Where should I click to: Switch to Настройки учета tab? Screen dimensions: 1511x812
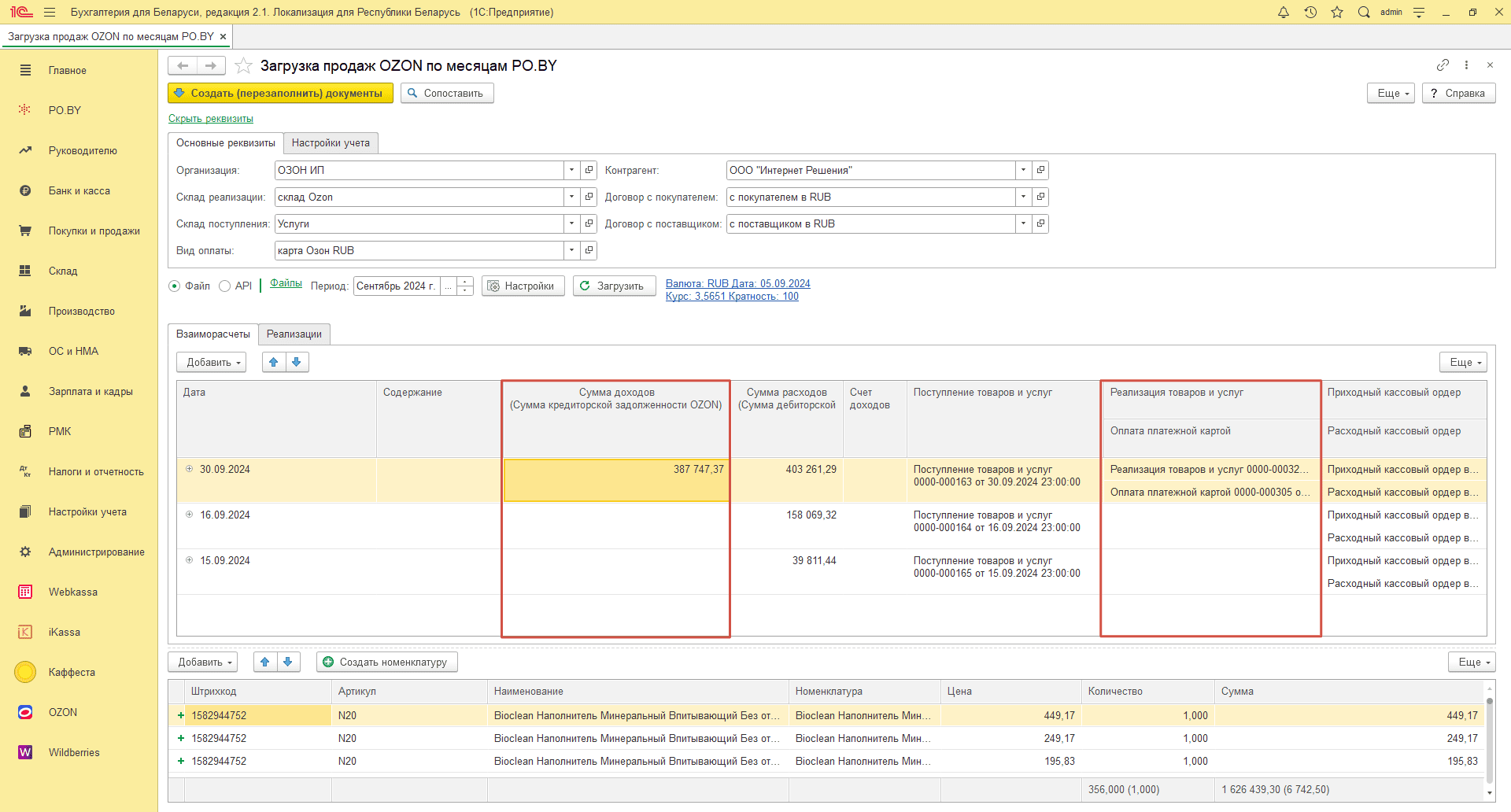click(x=331, y=142)
